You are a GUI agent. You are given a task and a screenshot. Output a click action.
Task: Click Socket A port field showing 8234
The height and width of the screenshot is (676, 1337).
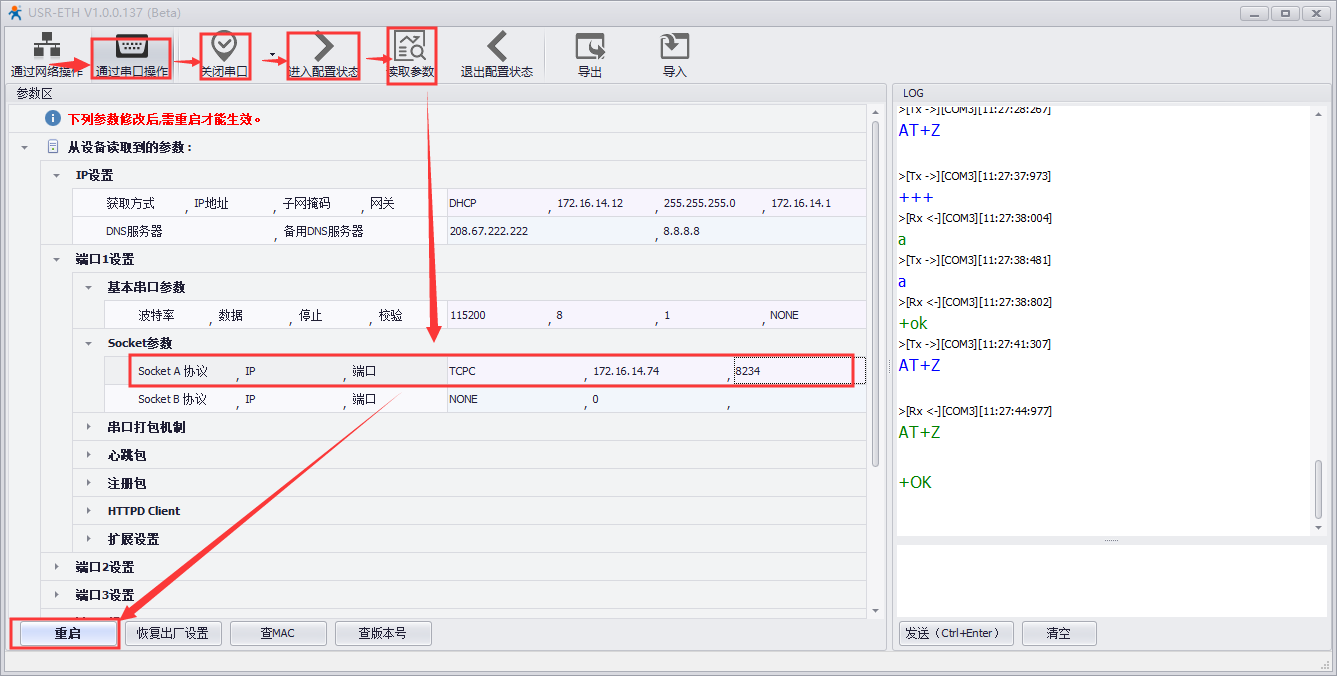coord(790,371)
